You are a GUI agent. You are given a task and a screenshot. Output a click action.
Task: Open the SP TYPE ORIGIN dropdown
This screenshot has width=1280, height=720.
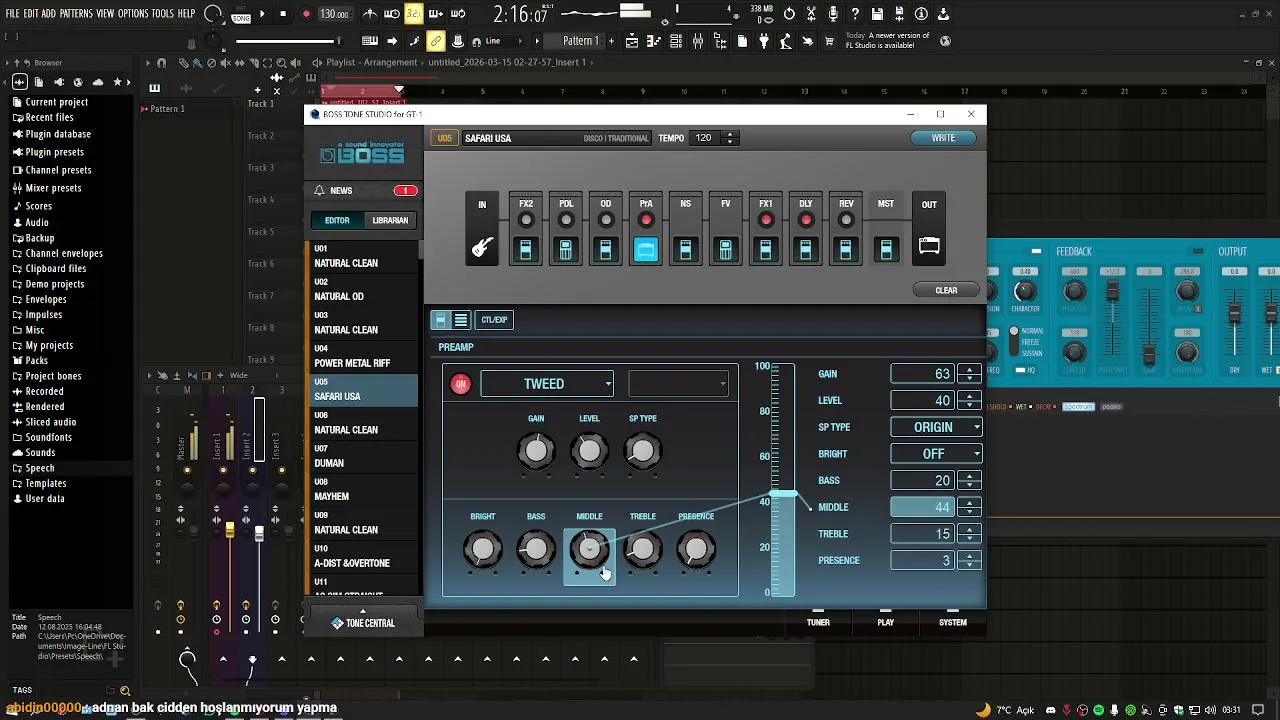[x=936, y=427]
